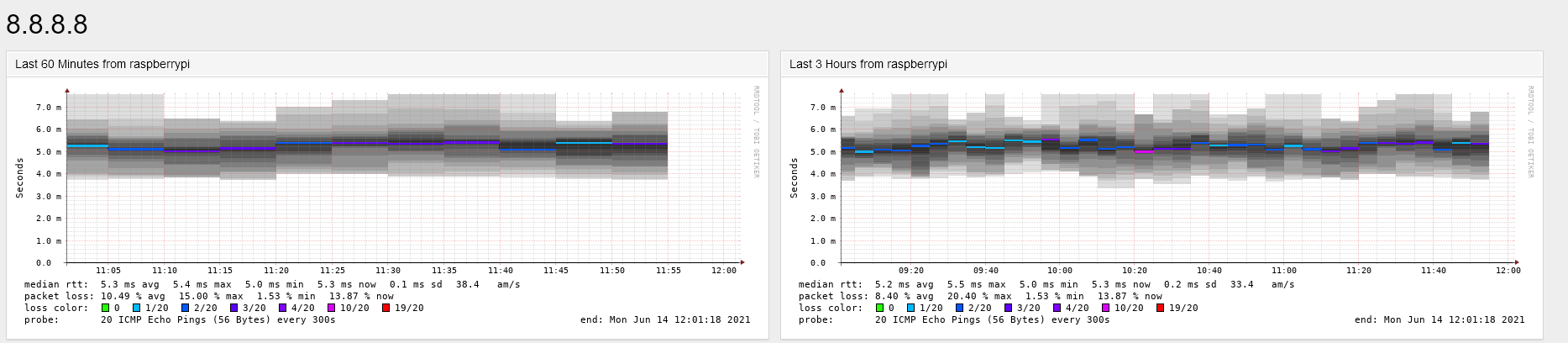Click the 8.8.8.8 page heading
The width and height of the screenshot is (1568, 343).
point(47,24)
